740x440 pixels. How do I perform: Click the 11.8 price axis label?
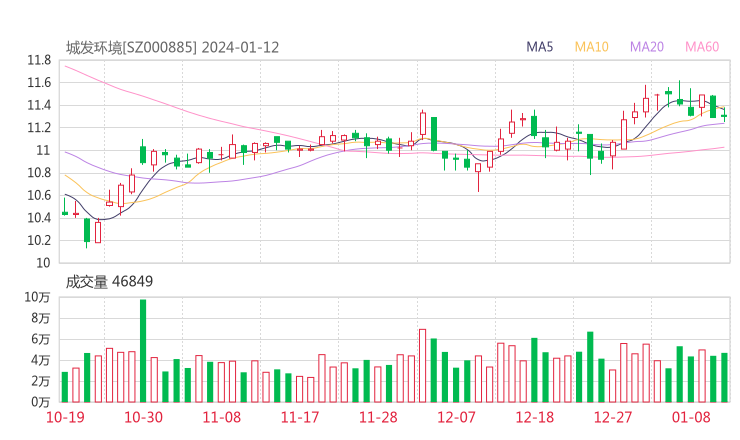[39, 60]
